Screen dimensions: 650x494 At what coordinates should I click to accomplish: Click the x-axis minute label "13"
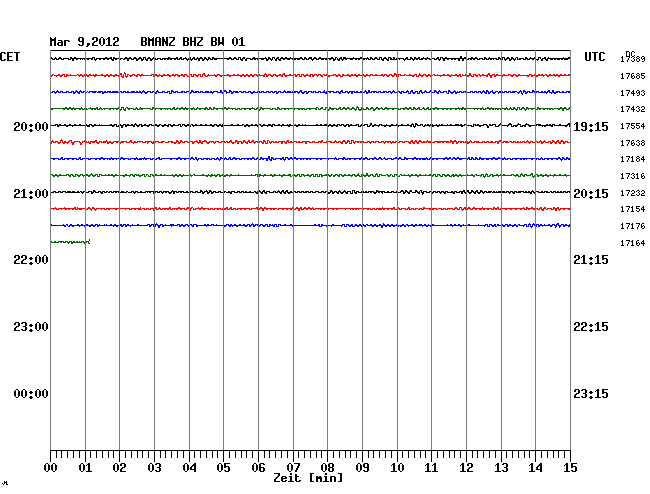501,468
